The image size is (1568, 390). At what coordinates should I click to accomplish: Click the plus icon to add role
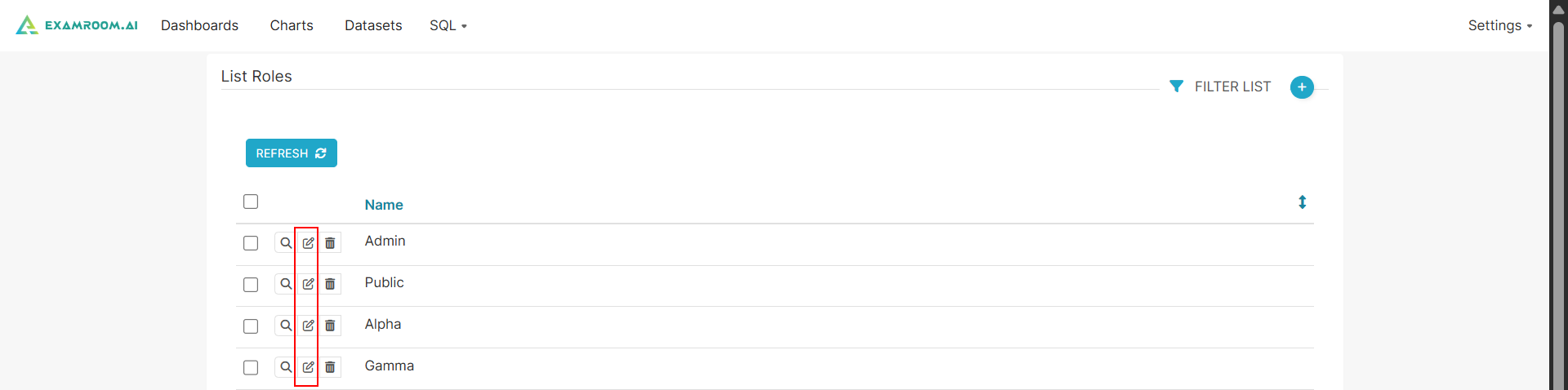click(1302, 86)
